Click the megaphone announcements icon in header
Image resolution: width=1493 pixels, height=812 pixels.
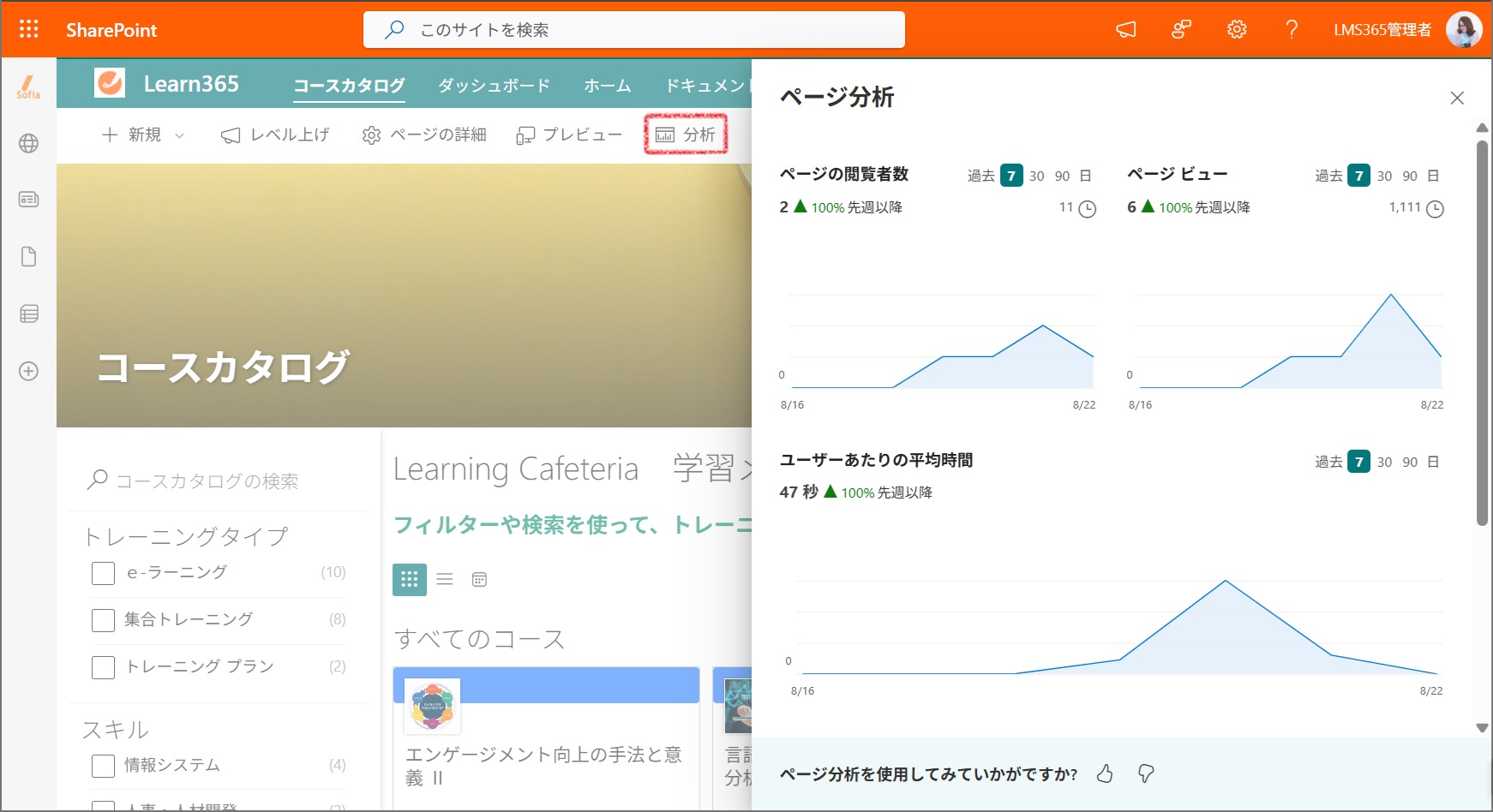click(x=1125, y=30)
